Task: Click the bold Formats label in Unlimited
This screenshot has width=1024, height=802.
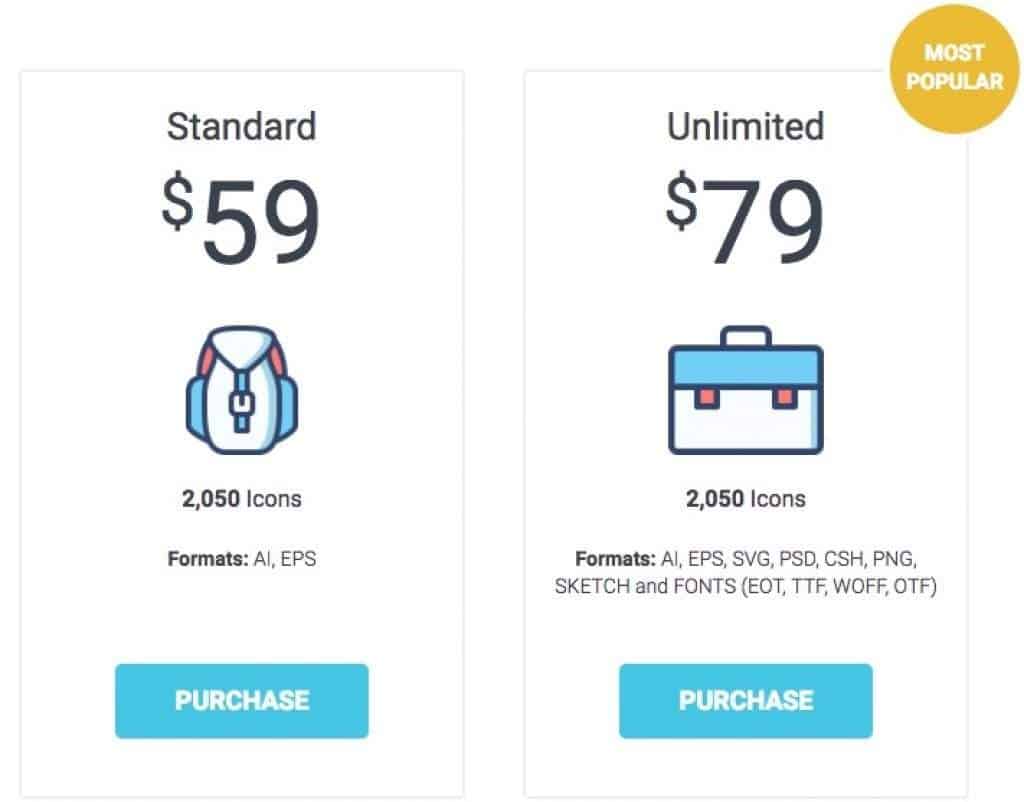Action: pos(614,559)
